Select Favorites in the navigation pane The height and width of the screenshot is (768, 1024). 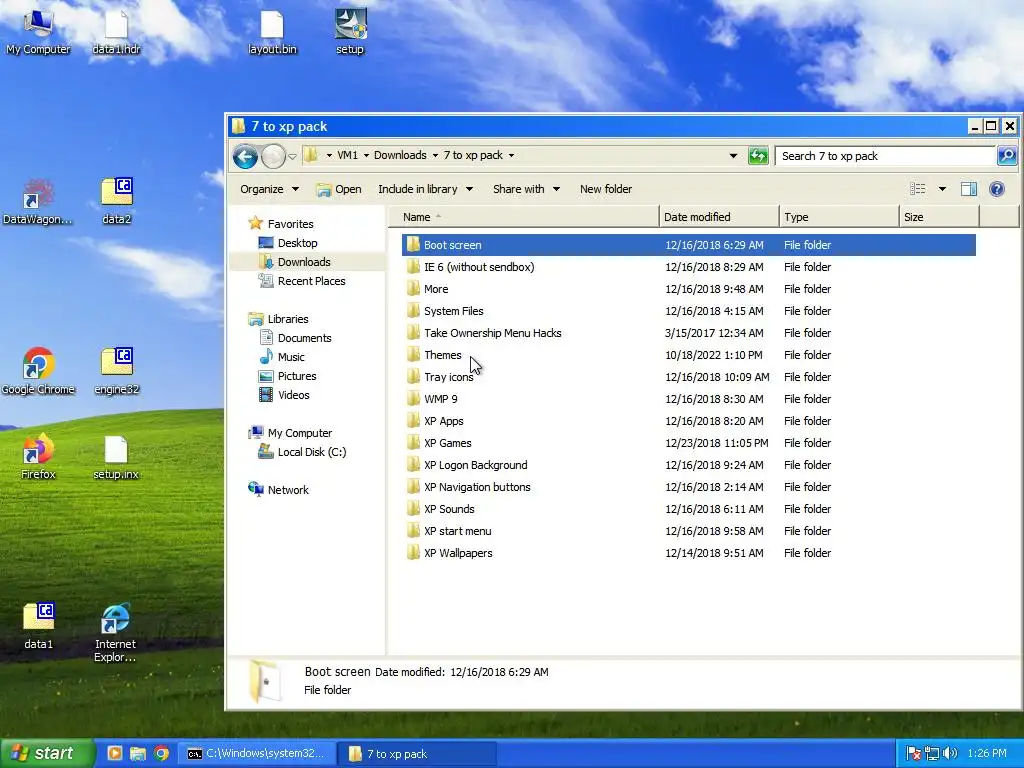[281, 223]
